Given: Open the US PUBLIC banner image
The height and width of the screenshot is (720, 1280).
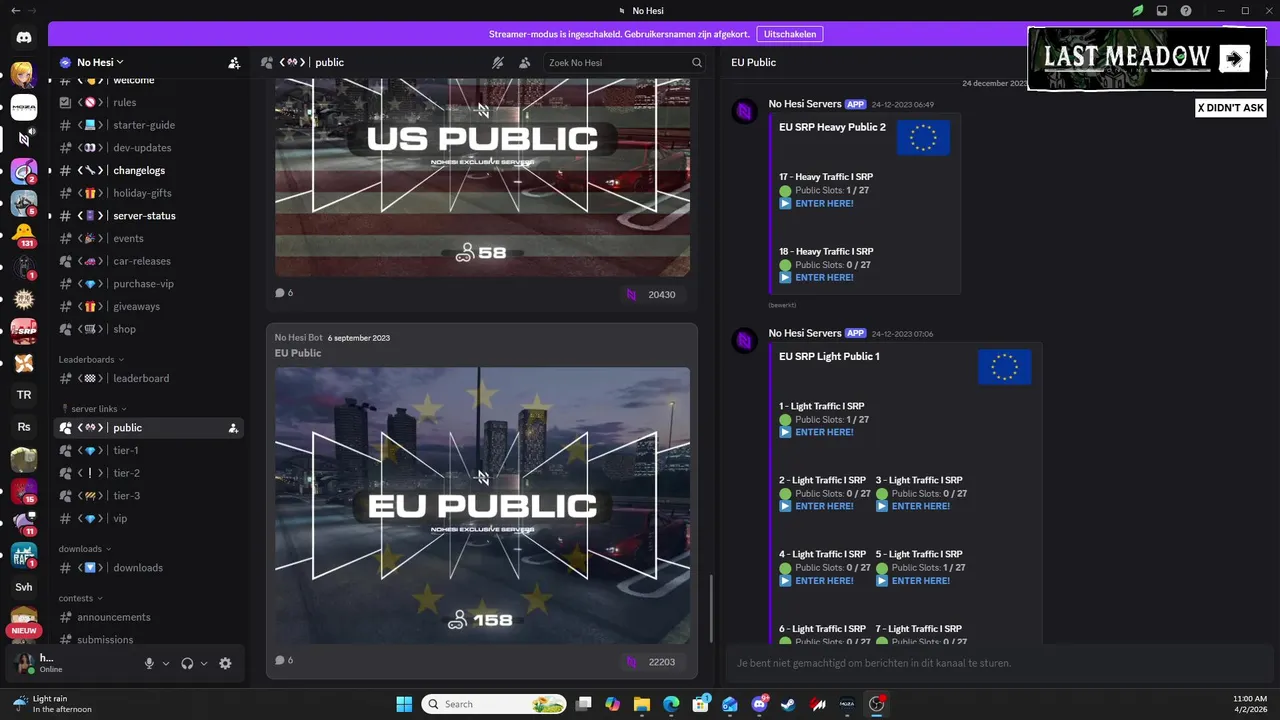Looking at the screenshot, I should (x=482, y=177).
